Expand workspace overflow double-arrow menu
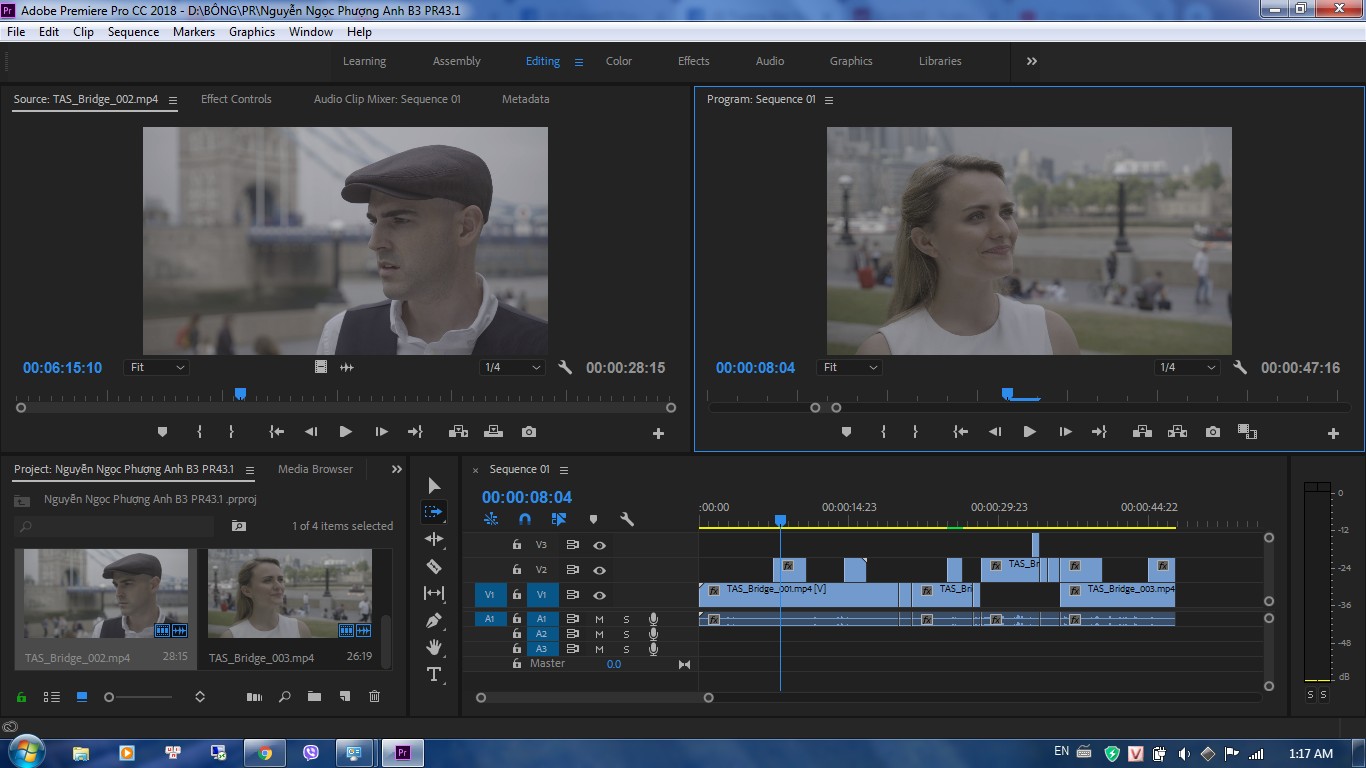 click(x=1031, y=61)
